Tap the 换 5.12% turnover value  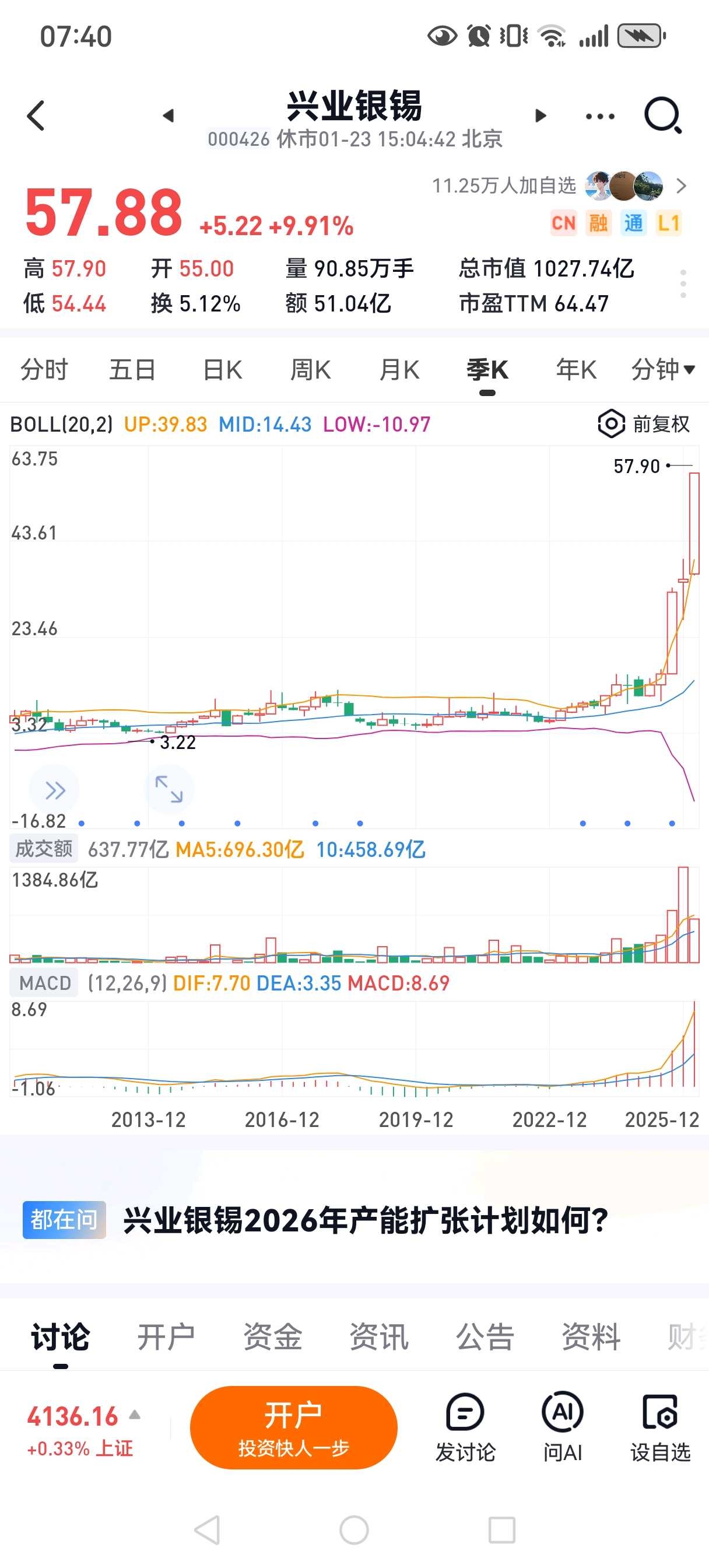point(195,303)
